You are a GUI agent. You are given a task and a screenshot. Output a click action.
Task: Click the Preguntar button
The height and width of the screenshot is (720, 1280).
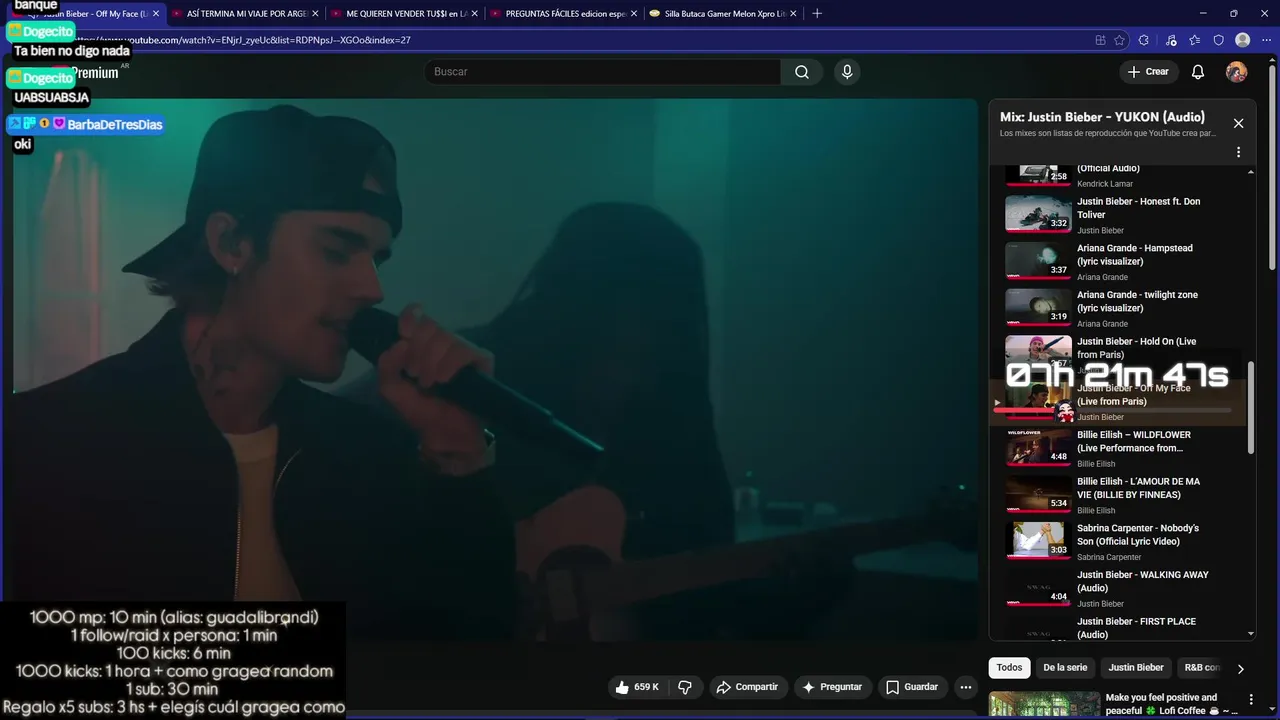coord(832,687)
